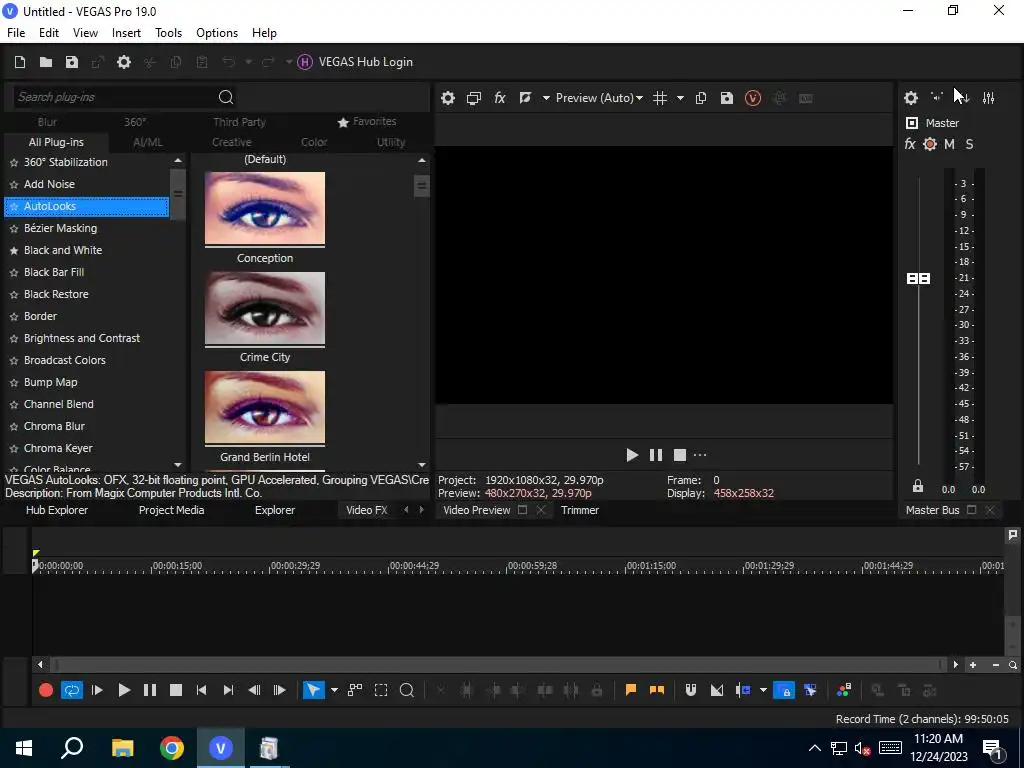The height and width of the screenshot is (768, 1024).
Task: Insert marker with orange flag icon
Action: pyautogui.click(x=631, y=690)
